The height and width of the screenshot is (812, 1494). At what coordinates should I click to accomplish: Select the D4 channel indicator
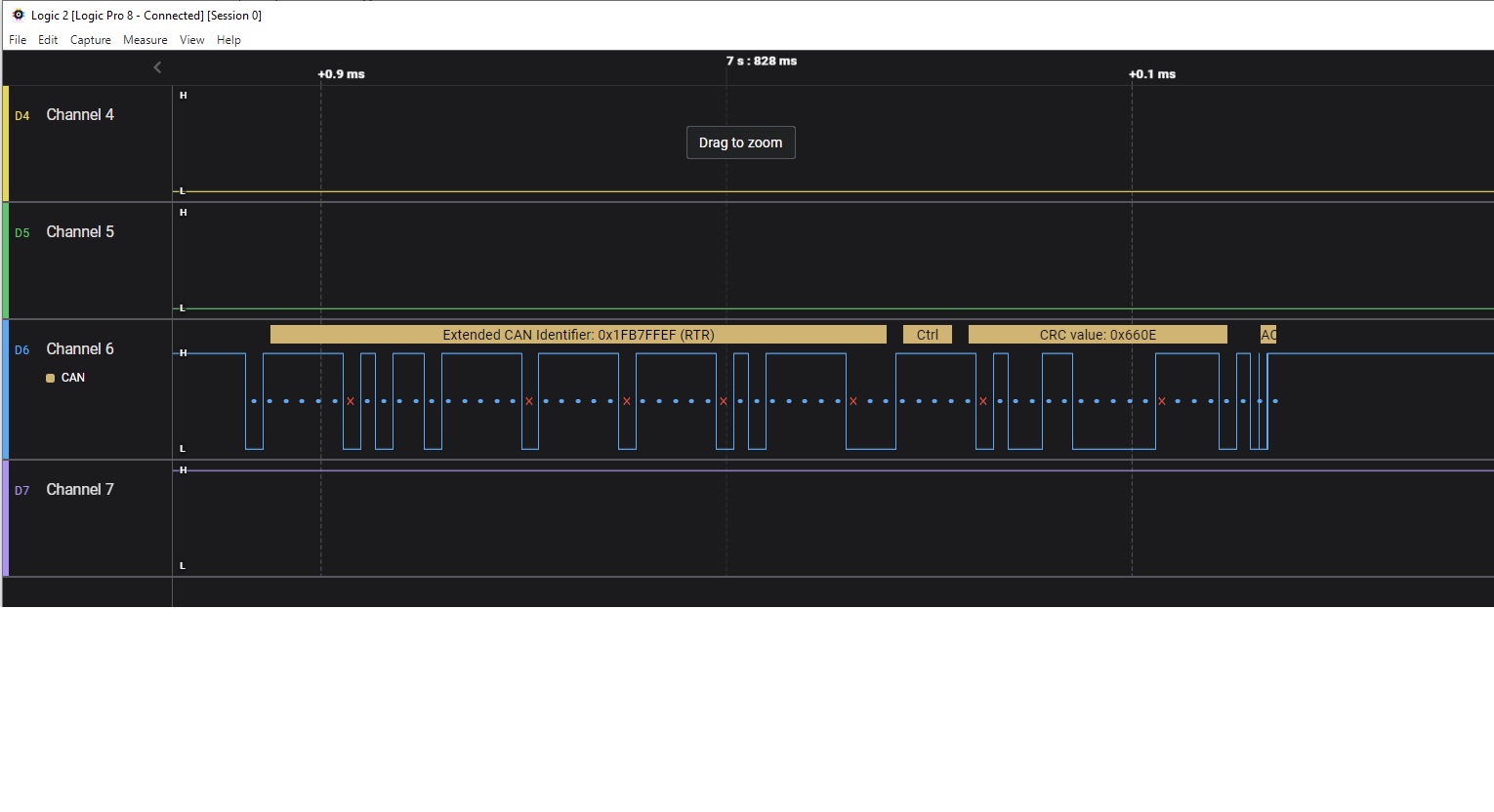(x=21, y=115)
